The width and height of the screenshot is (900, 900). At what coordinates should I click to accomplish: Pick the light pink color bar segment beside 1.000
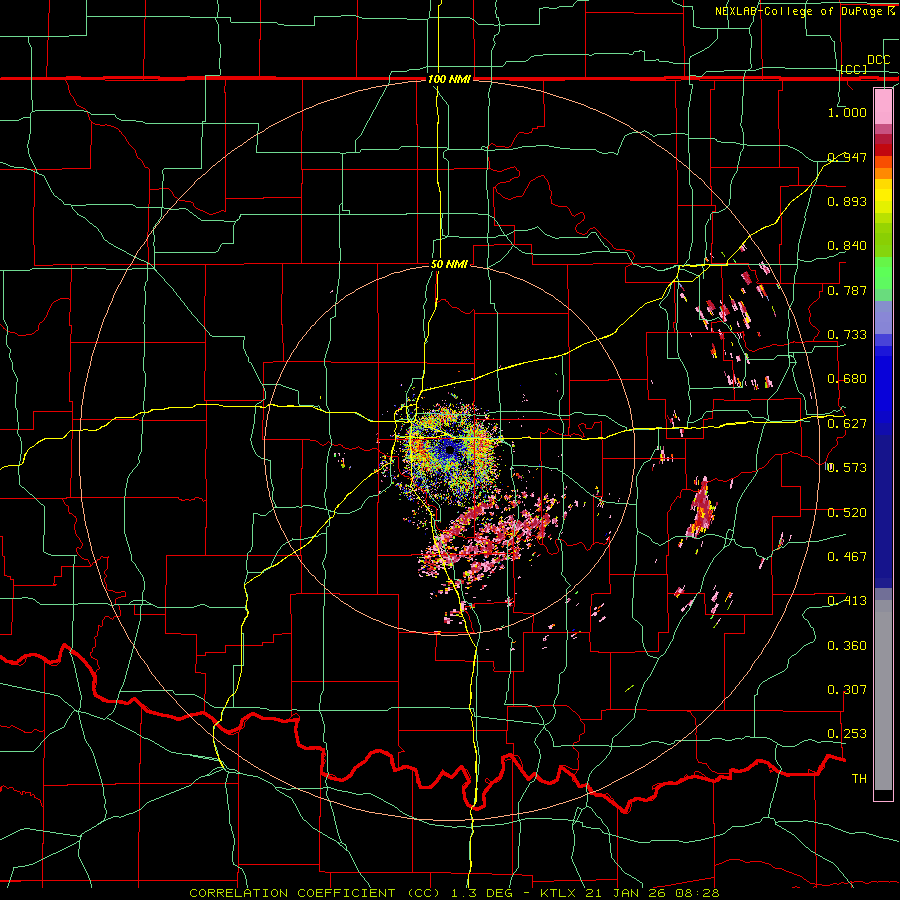click(x=883, y=107)
